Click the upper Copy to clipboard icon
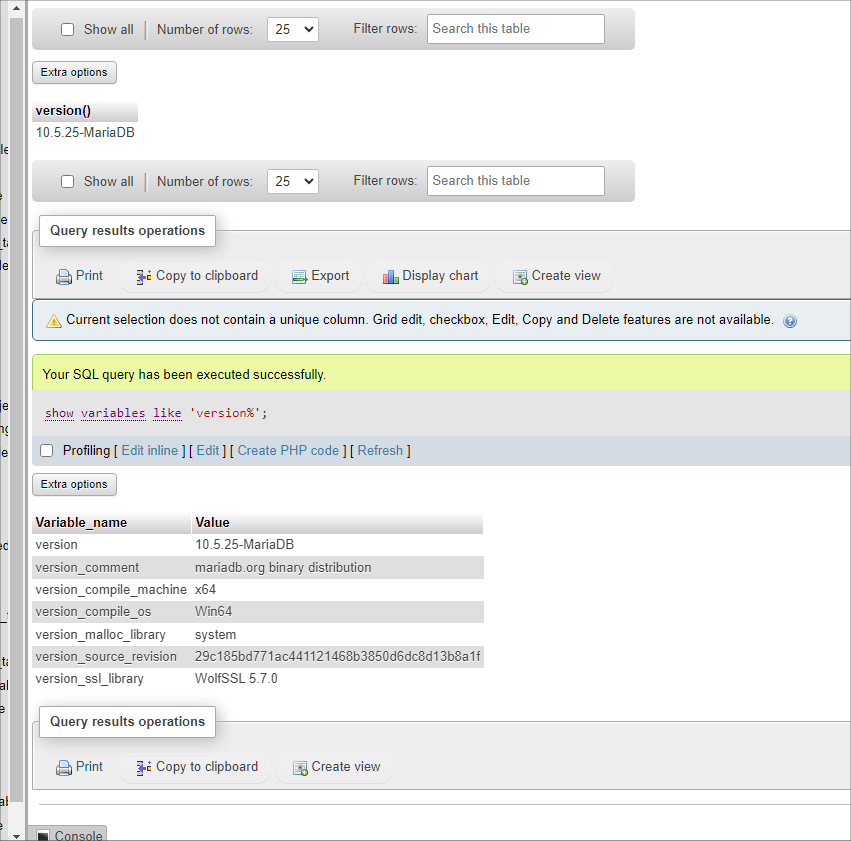851x841 pixels. (144, 277)
